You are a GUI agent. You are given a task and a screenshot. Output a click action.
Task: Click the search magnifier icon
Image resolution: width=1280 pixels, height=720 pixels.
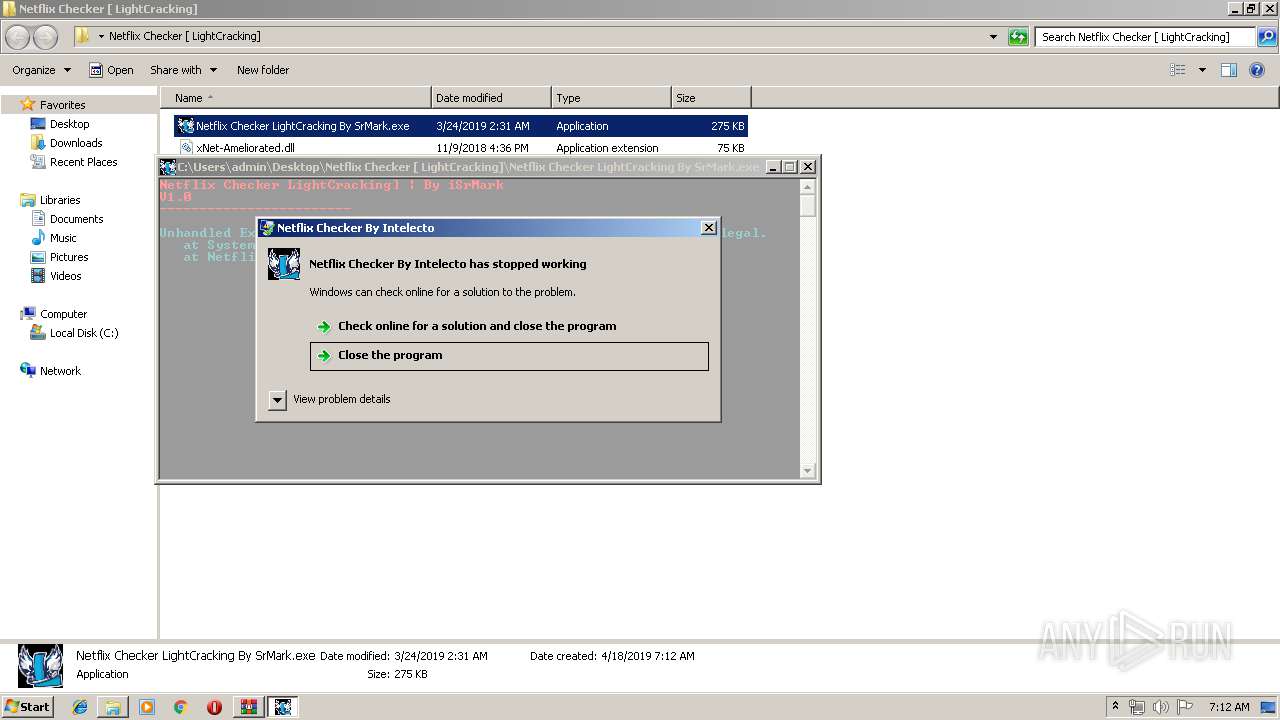[1267, 37]
